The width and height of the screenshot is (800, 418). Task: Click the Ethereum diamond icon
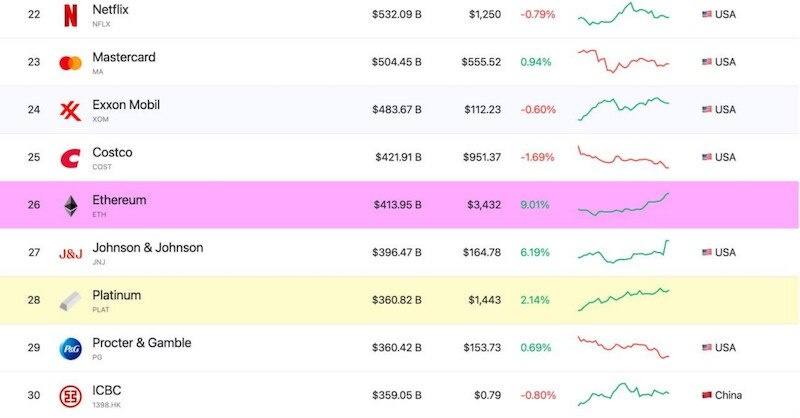point(70,205)
